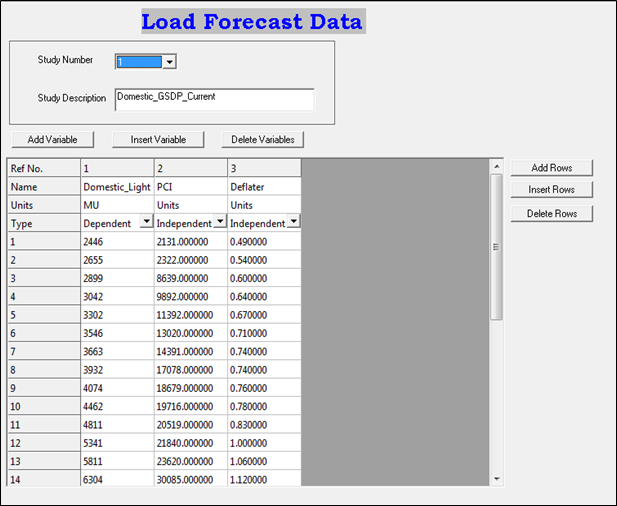Select cell with value 0.640000
Viewport: 617px width, 506px height.
pos(264,297)
